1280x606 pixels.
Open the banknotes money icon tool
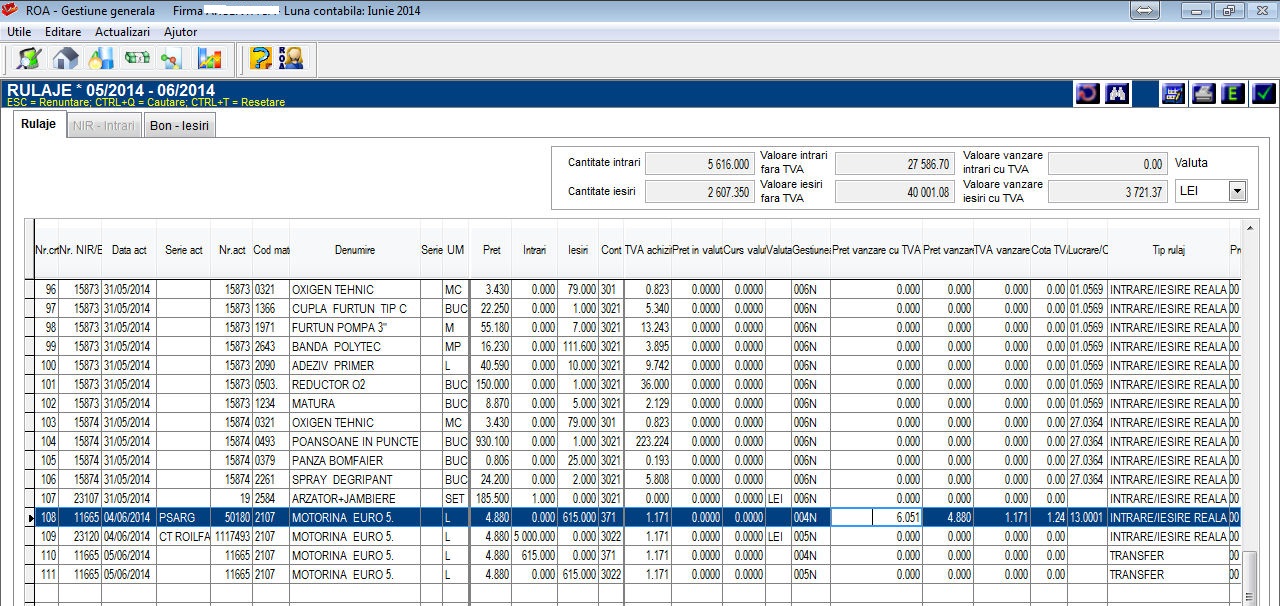point(137,58)
